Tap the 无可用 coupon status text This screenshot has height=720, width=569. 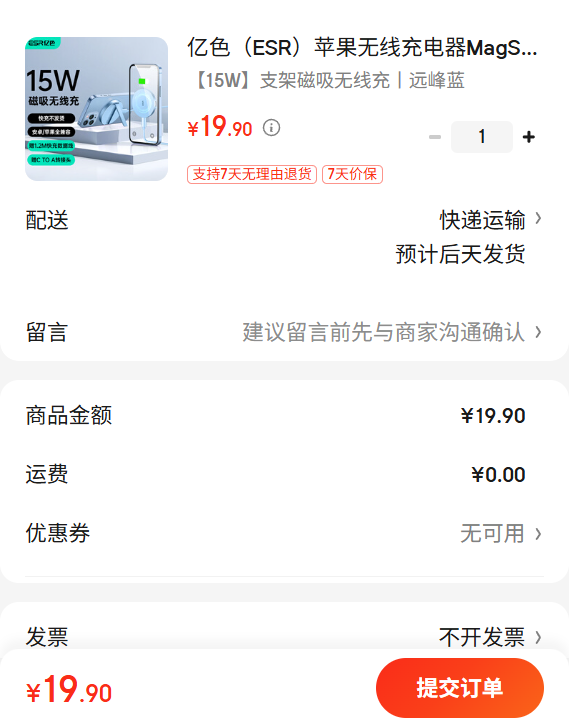492,534
